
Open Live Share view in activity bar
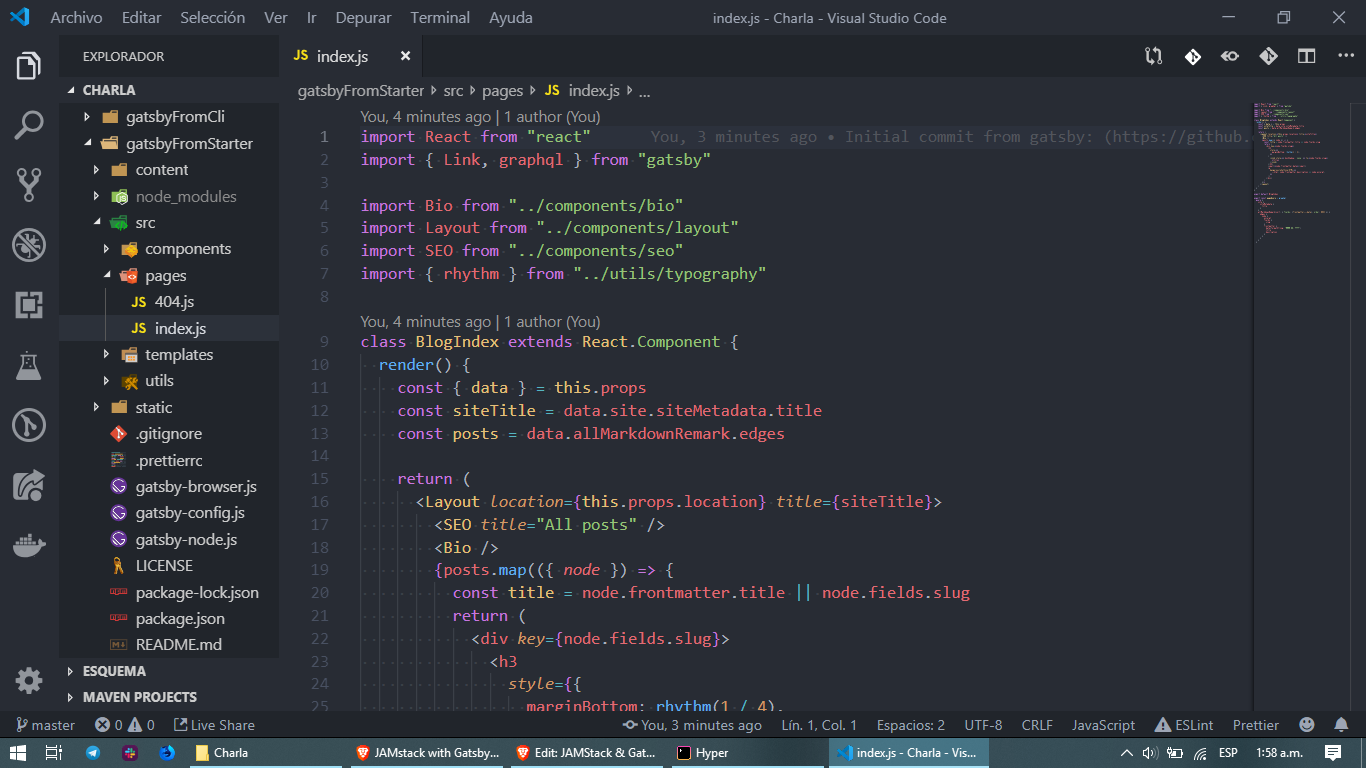click(x=29, y=486)
